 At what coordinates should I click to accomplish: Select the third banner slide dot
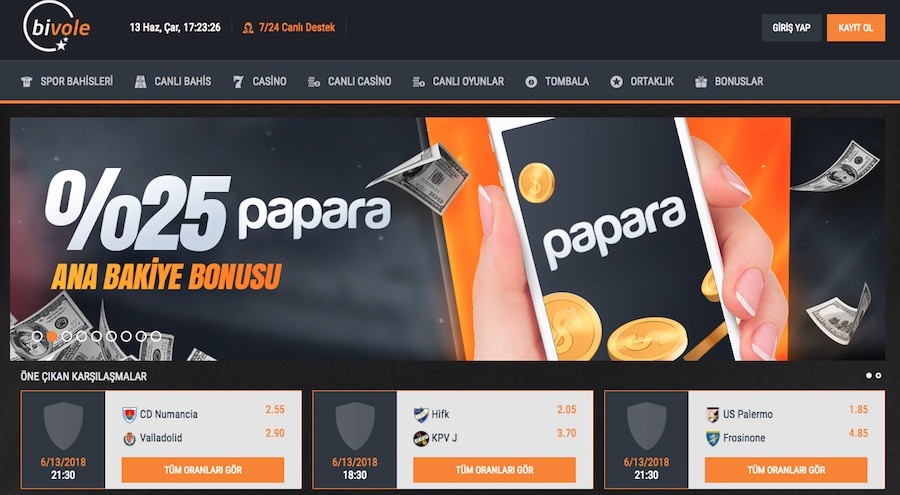(x=67, y=336)
